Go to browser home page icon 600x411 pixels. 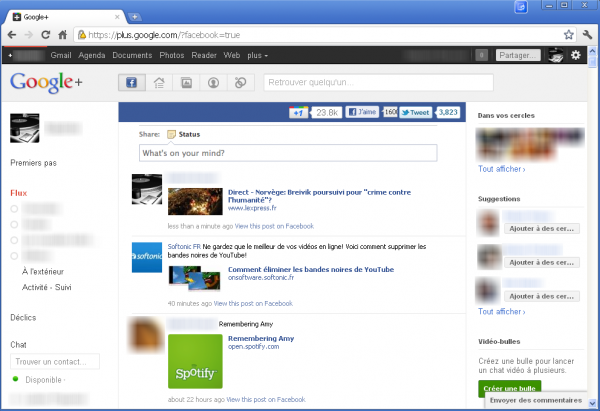[x=62, y=35]
